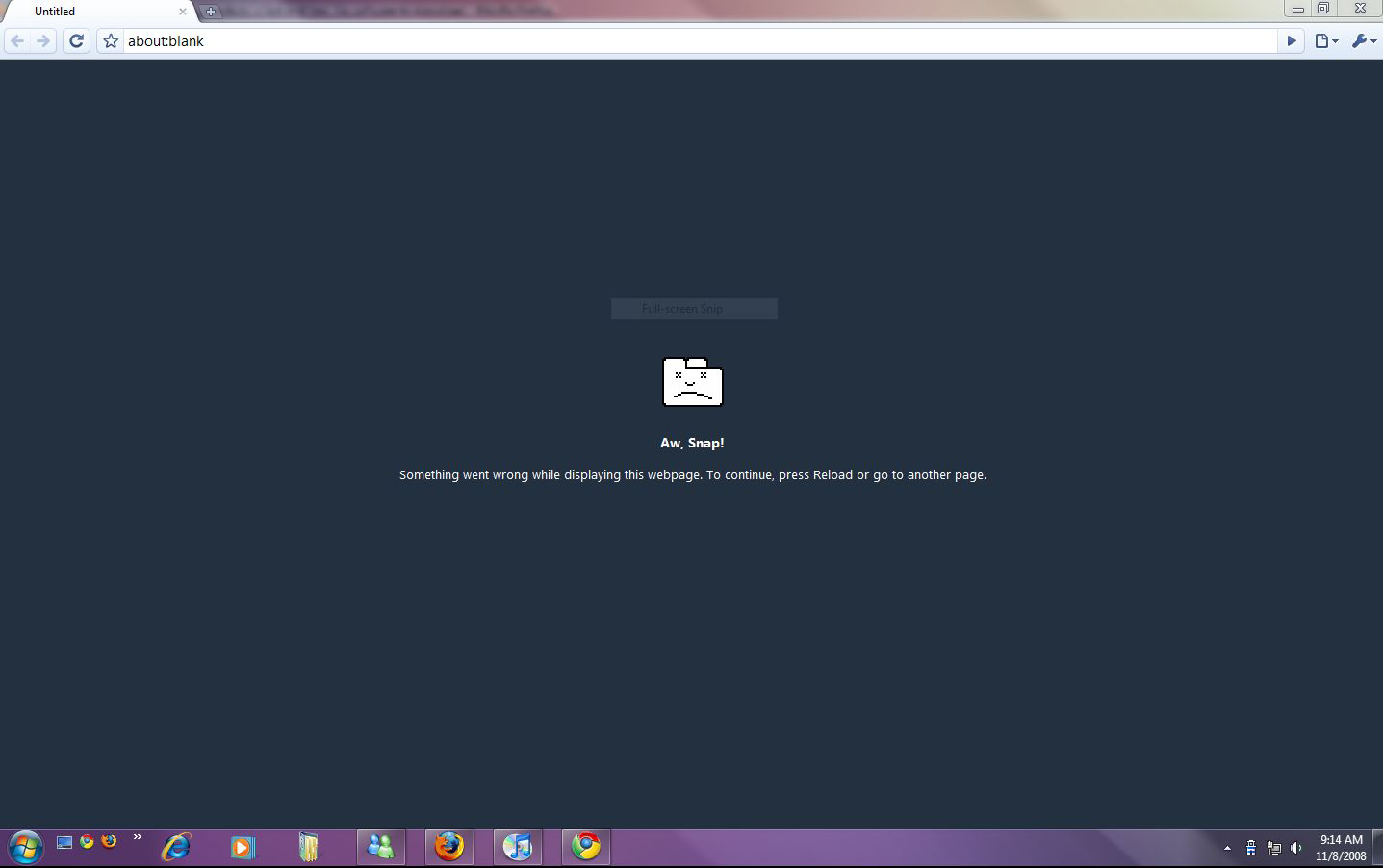Launch Firefox from the Quick Launch bar
This screenshot has width=1383, height=868.
coord(109,841)
